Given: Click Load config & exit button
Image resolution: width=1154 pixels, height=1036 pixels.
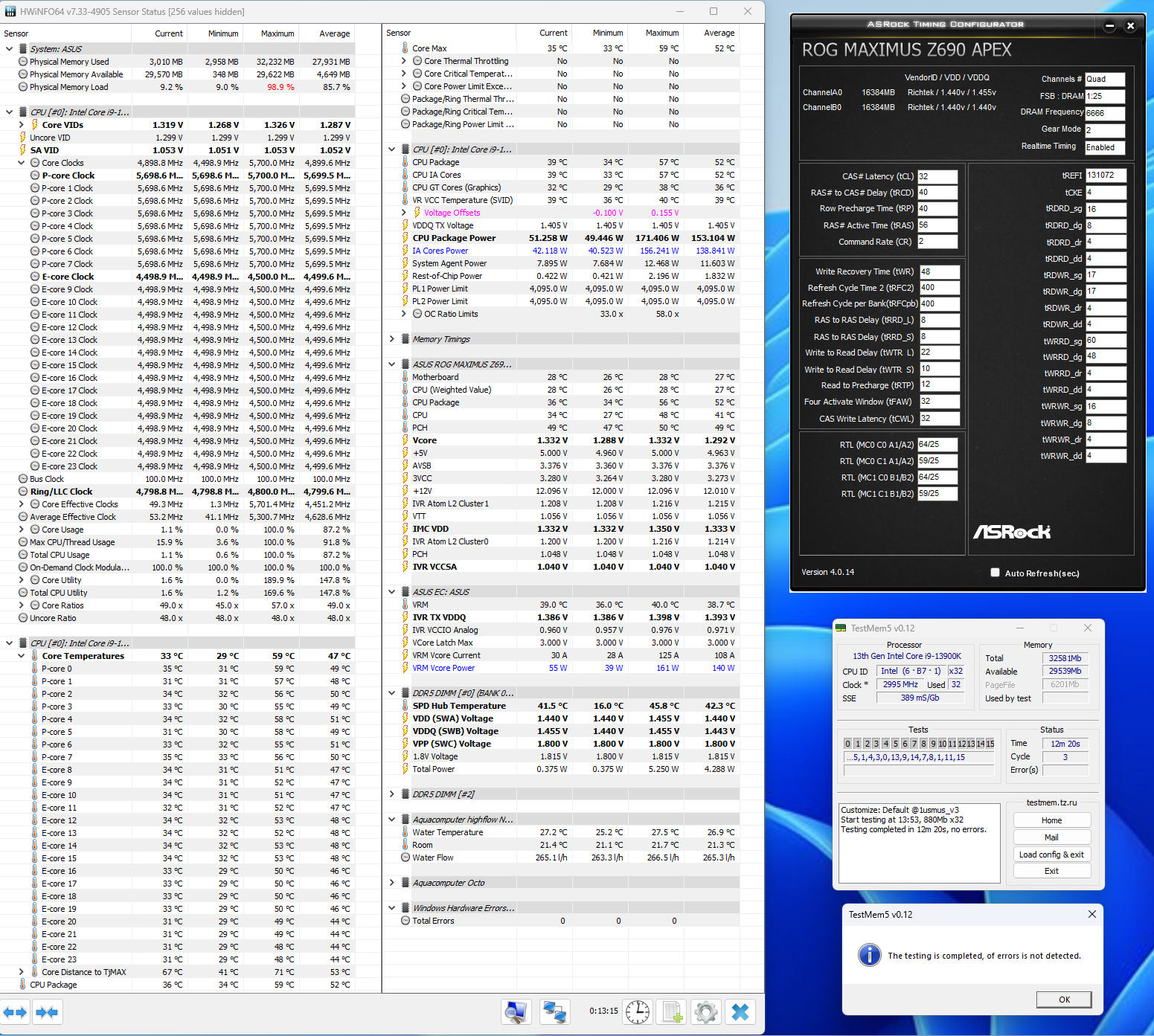Looking at the screenshot, I should [1052, 855].
